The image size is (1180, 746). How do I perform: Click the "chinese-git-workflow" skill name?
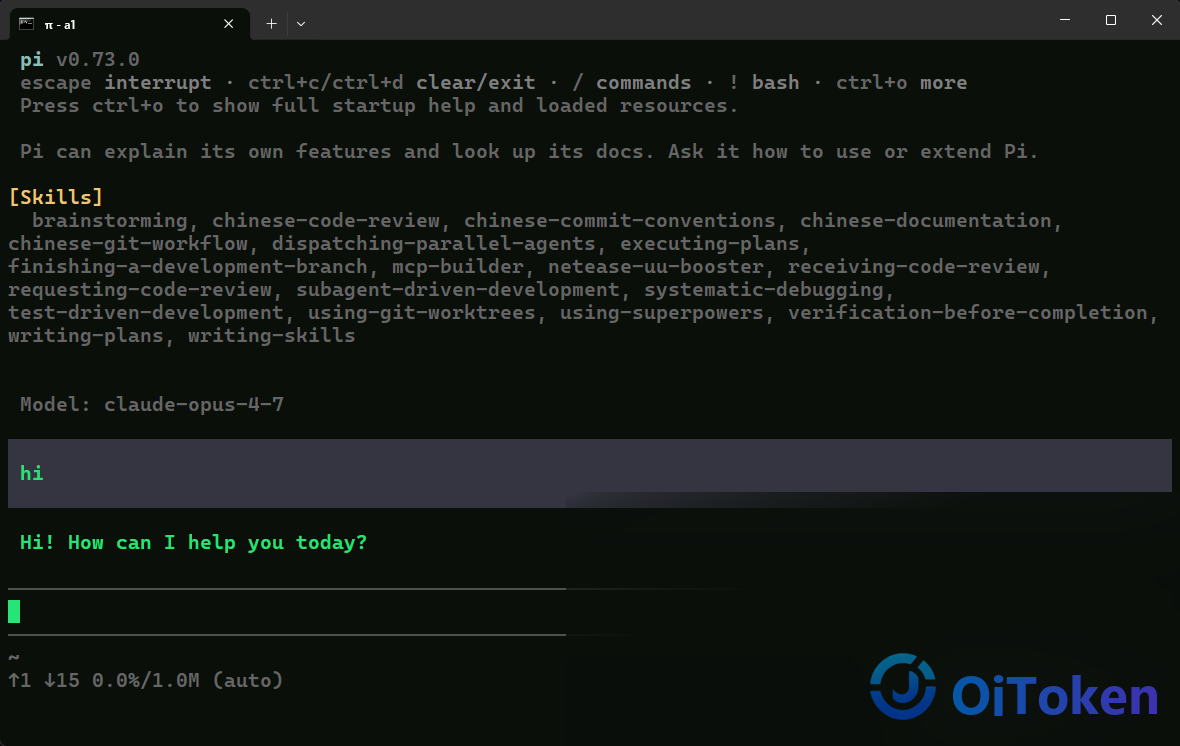128,244
